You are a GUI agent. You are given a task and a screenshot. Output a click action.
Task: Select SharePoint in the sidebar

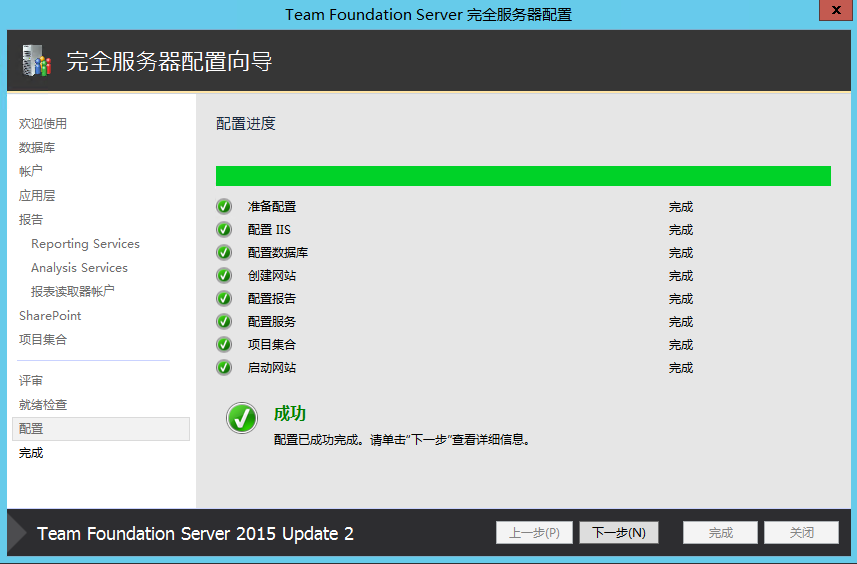pos(50,315)
